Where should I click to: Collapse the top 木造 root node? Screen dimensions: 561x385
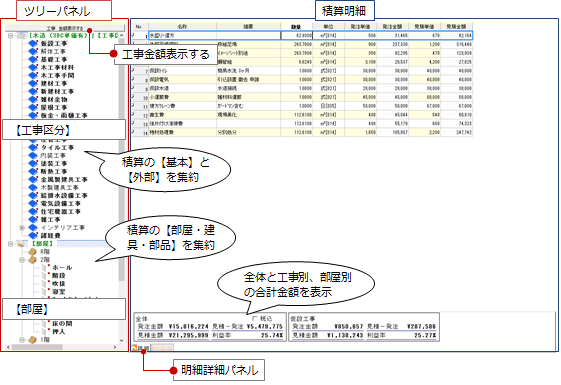click(10, 36)
